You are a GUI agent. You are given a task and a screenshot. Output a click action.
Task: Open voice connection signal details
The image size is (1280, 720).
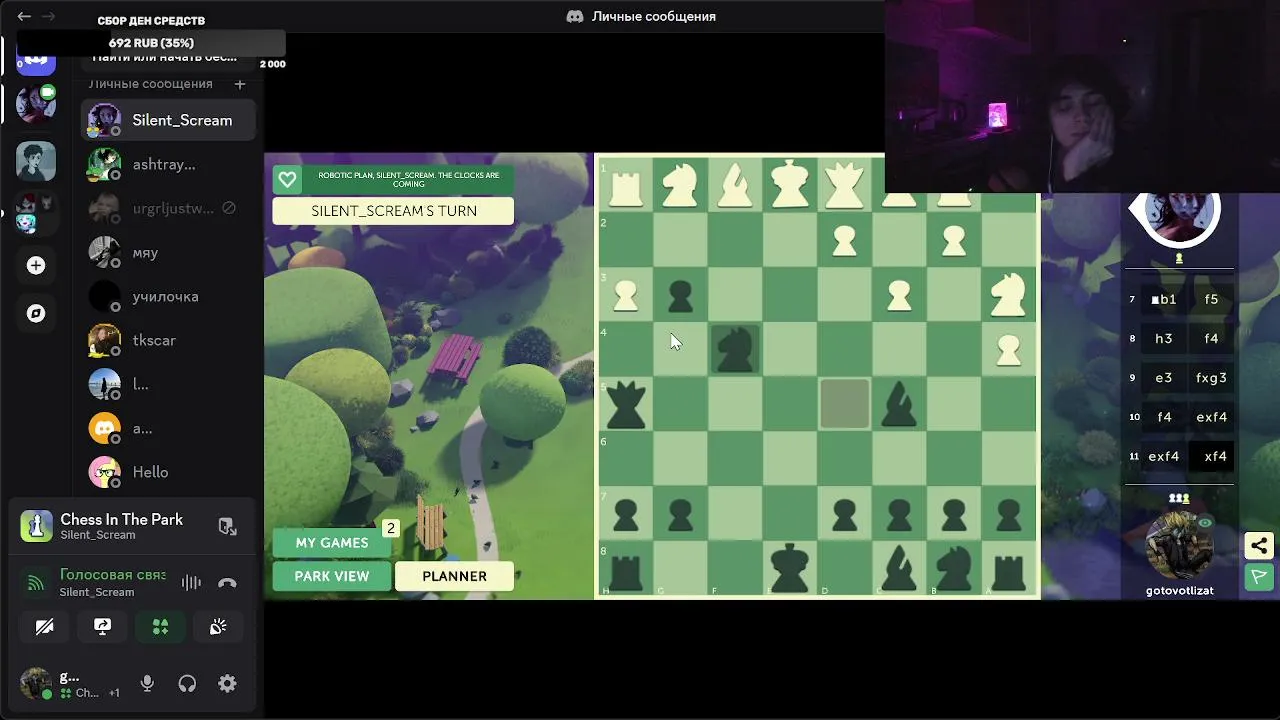point(36,583)
